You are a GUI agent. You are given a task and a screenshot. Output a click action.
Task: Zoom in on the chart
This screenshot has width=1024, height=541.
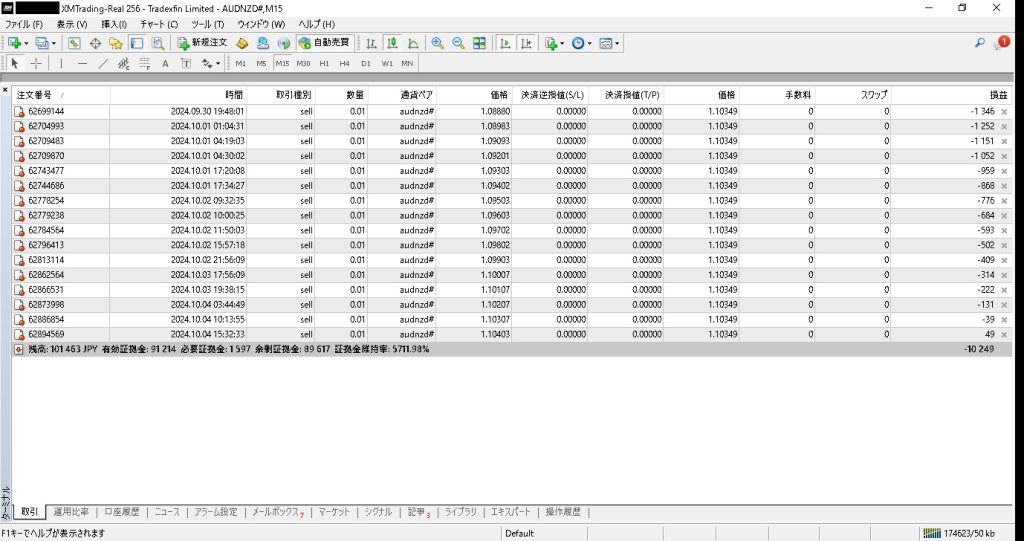point(437,43)
